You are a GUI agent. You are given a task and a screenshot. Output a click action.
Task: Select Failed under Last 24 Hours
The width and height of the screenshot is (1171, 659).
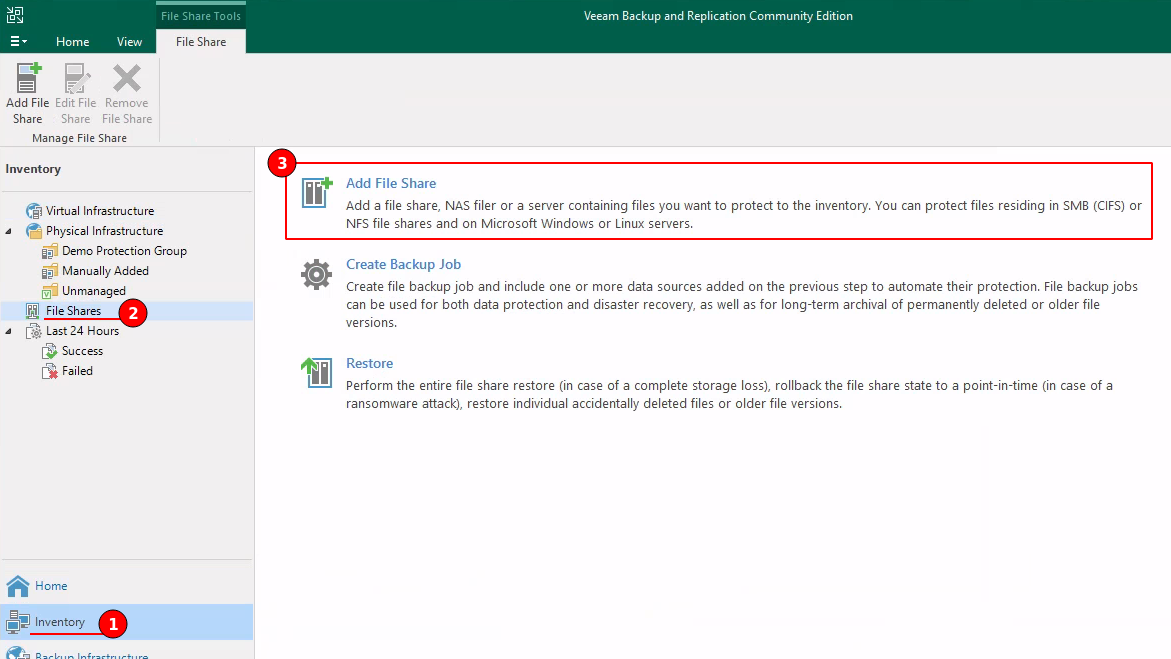click(x=77, y=371)
